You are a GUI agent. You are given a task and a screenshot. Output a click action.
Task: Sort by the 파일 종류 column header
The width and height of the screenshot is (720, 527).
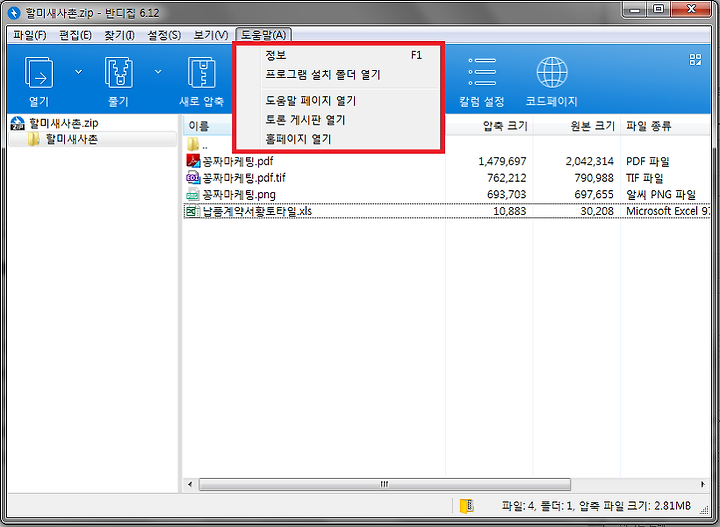pos(666,126)
